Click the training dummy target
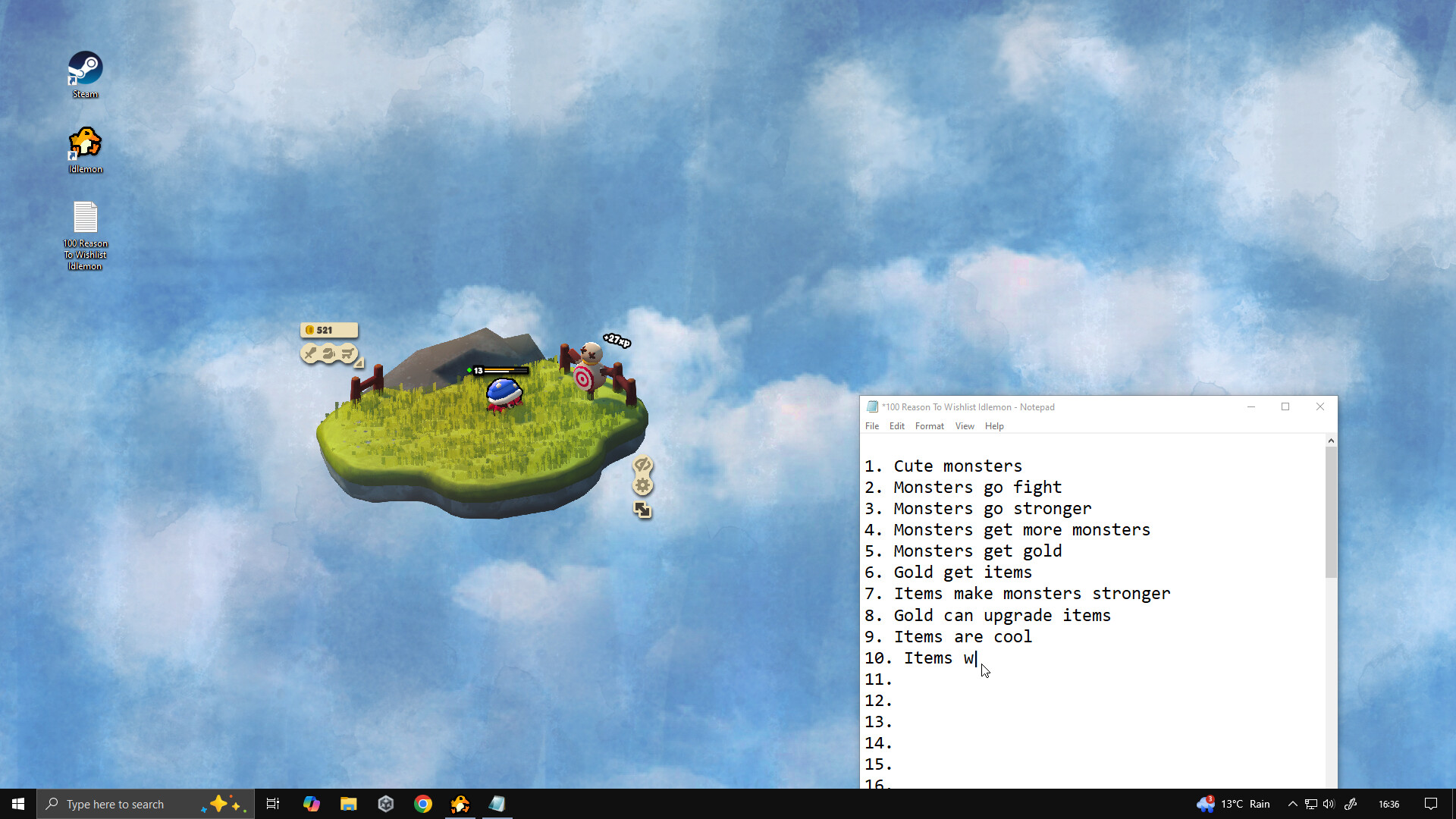 pos(588,371)
